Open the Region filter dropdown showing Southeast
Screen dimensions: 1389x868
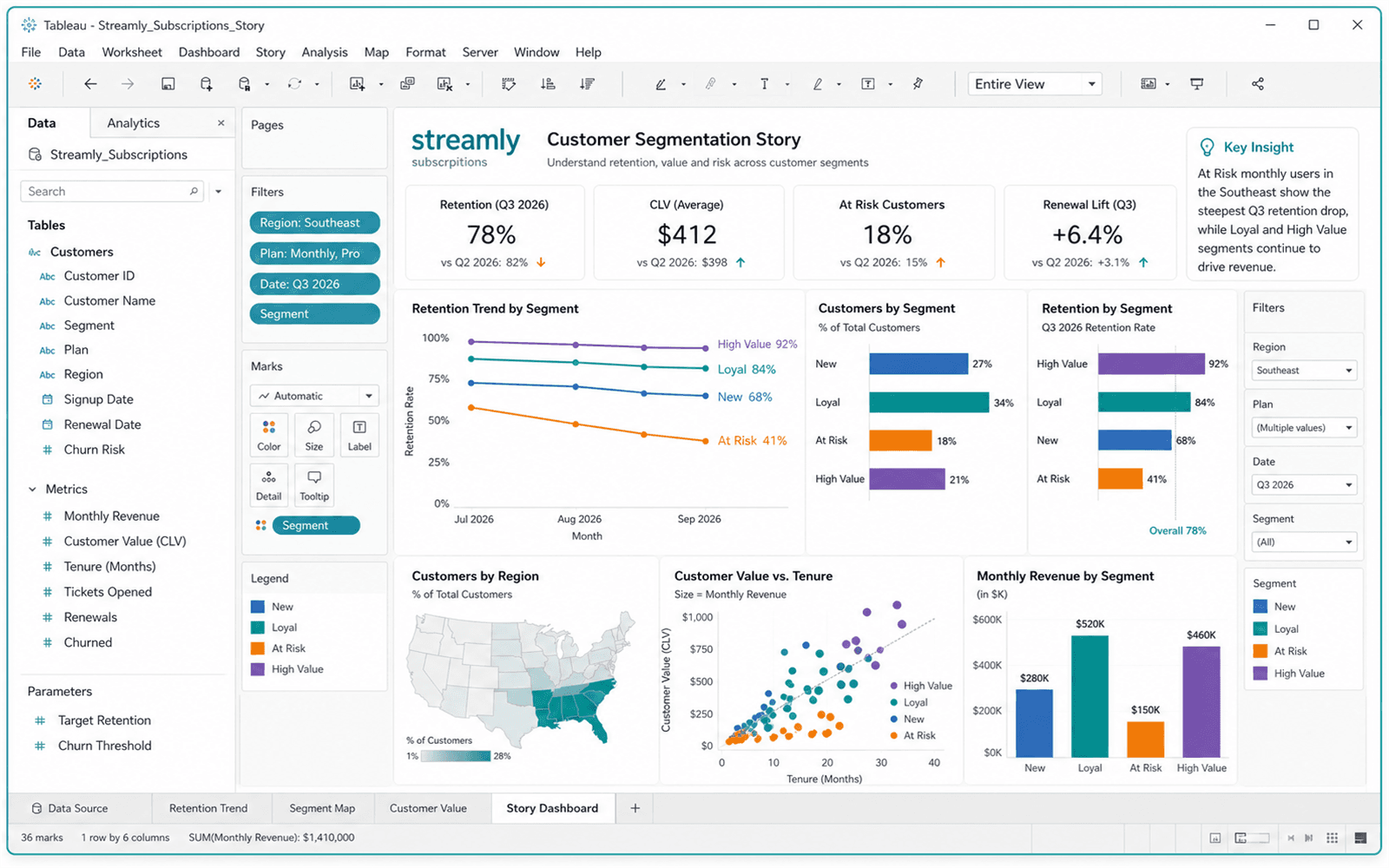pyautogui.click(x=1304, y=371)
